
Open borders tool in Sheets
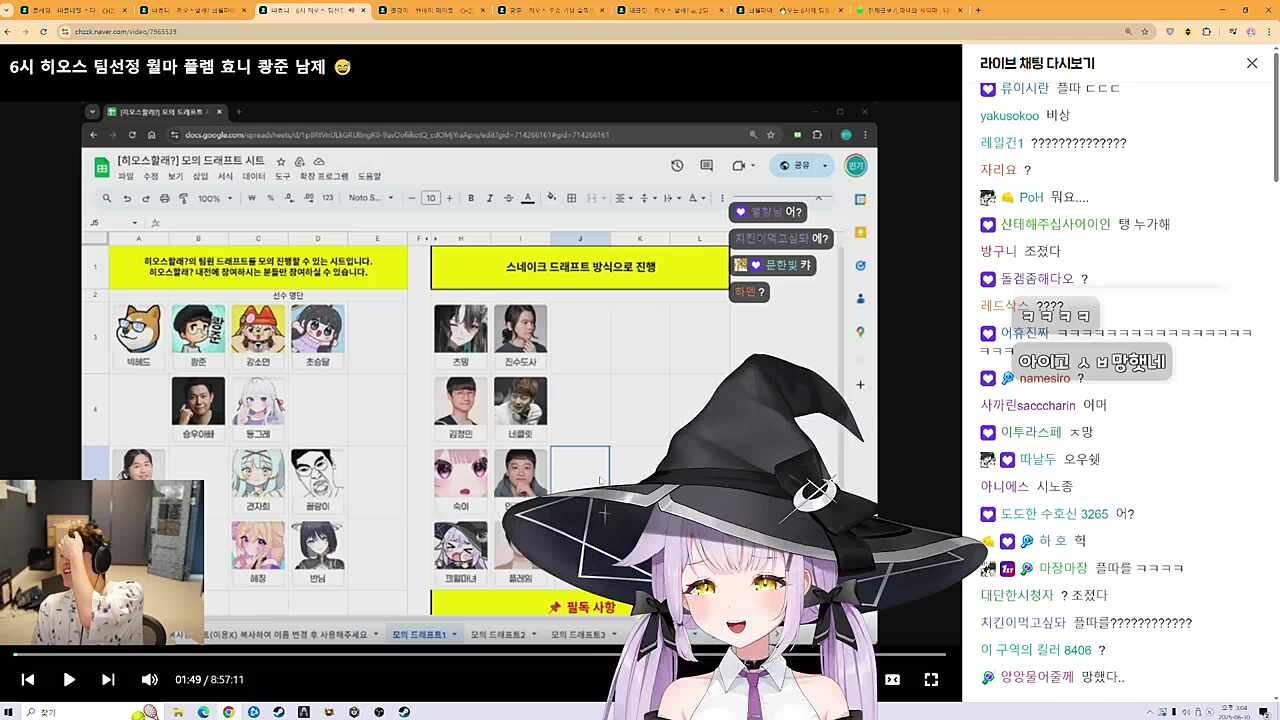pos(572,198)
